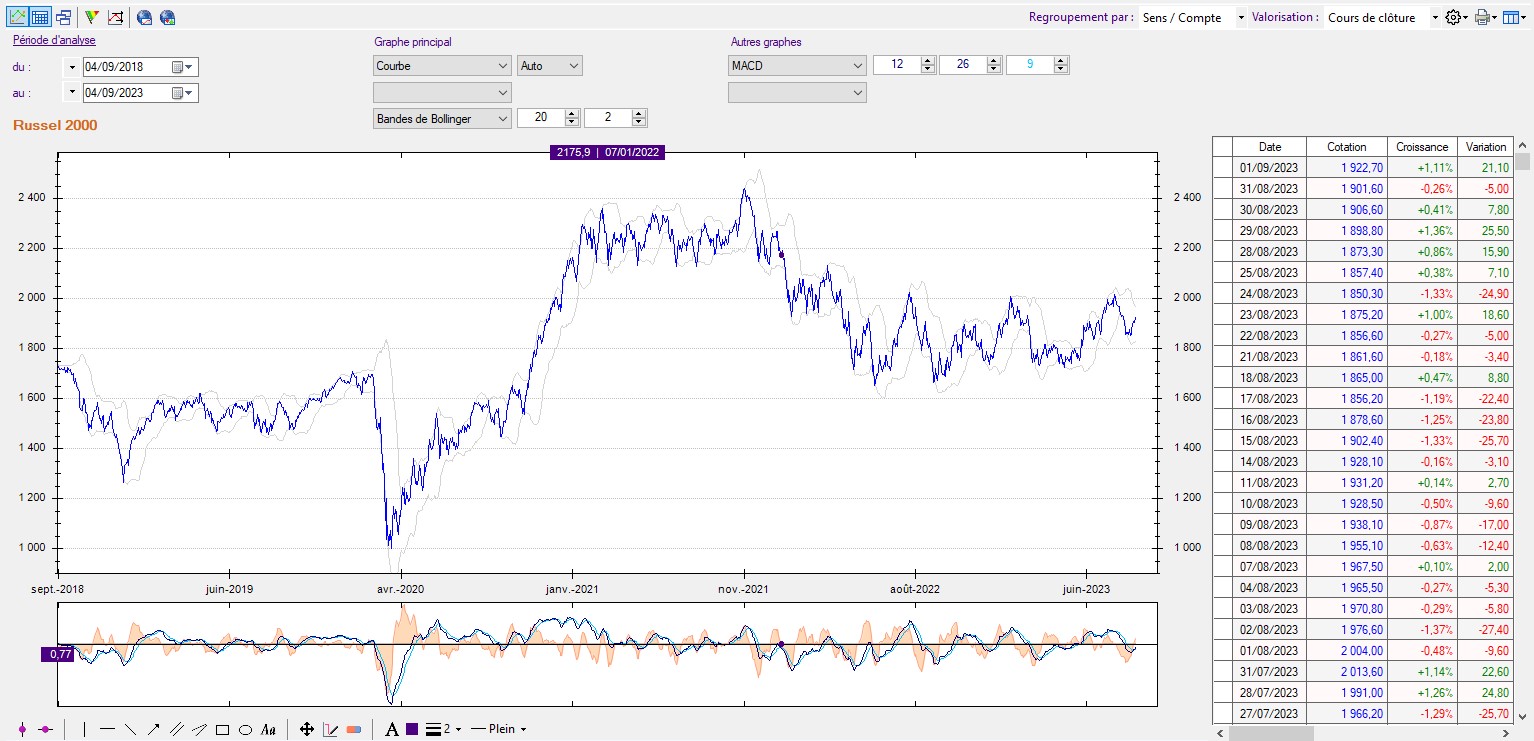The height and width of the screenshot is (741, 1534).
Task: Click the globe with chart icon
Action: point(144,17)
